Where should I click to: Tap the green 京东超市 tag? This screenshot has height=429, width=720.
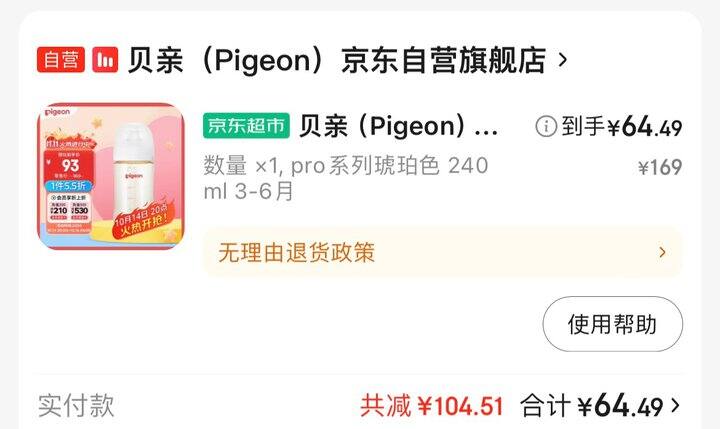pyautogui.click(x=247, y=125)
